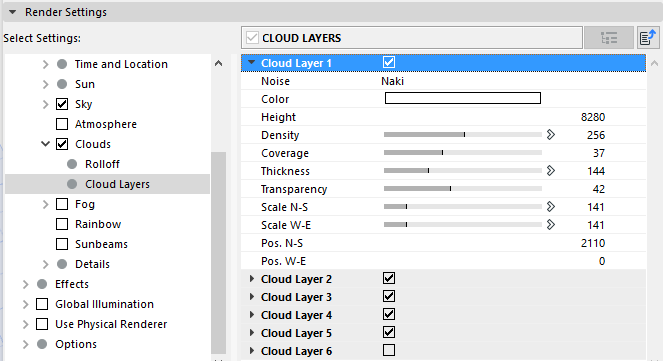This screenshot has width=663, height=361.
Task: Click the Density animation arrow icon
Action: [x=551, y=135]
